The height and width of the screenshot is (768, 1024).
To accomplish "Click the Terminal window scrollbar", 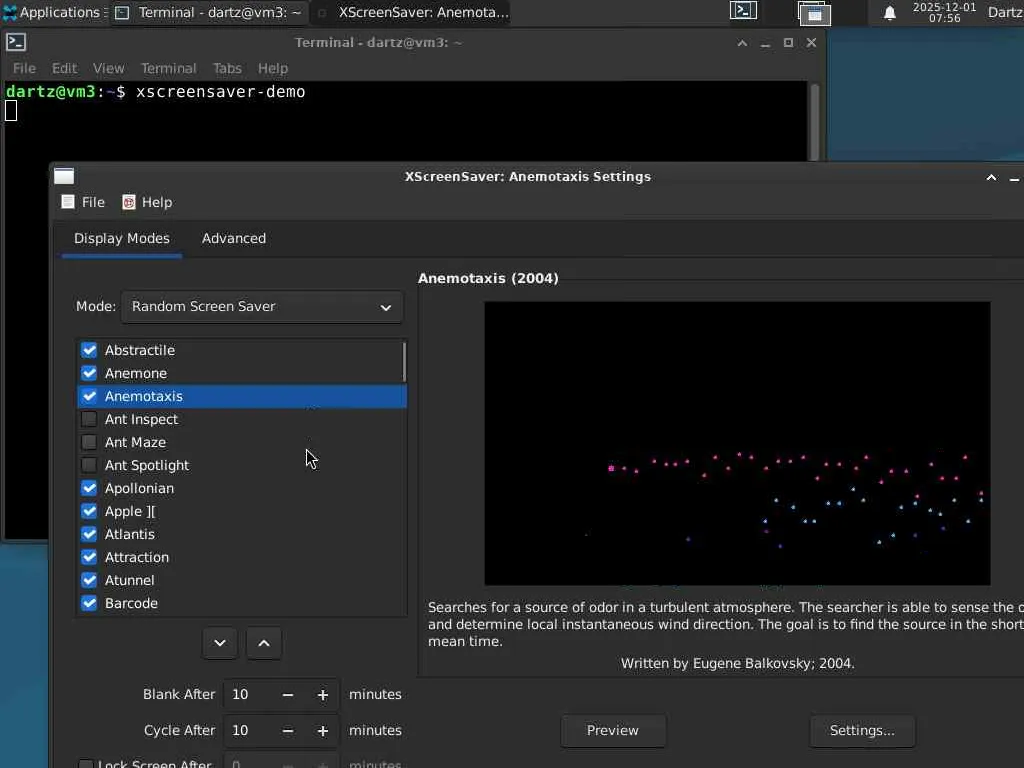I will [814, 121].
